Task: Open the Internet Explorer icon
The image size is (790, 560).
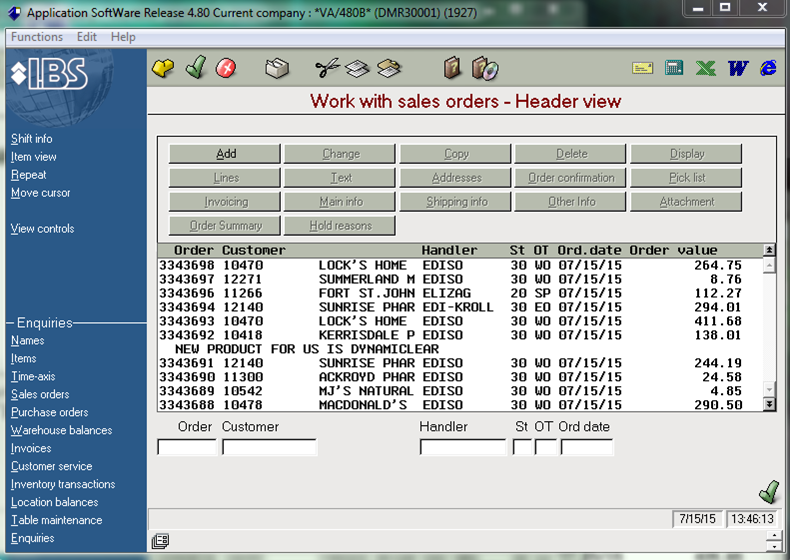Action: point(768,68)
